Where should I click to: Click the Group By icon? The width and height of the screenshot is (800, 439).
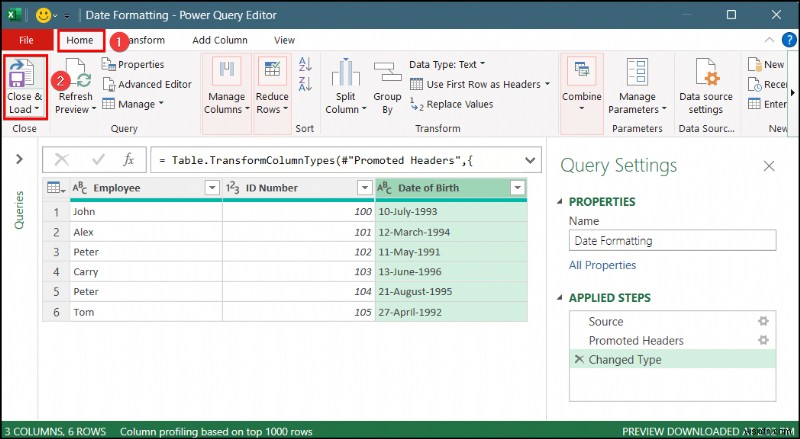click(x=387, y=72)
